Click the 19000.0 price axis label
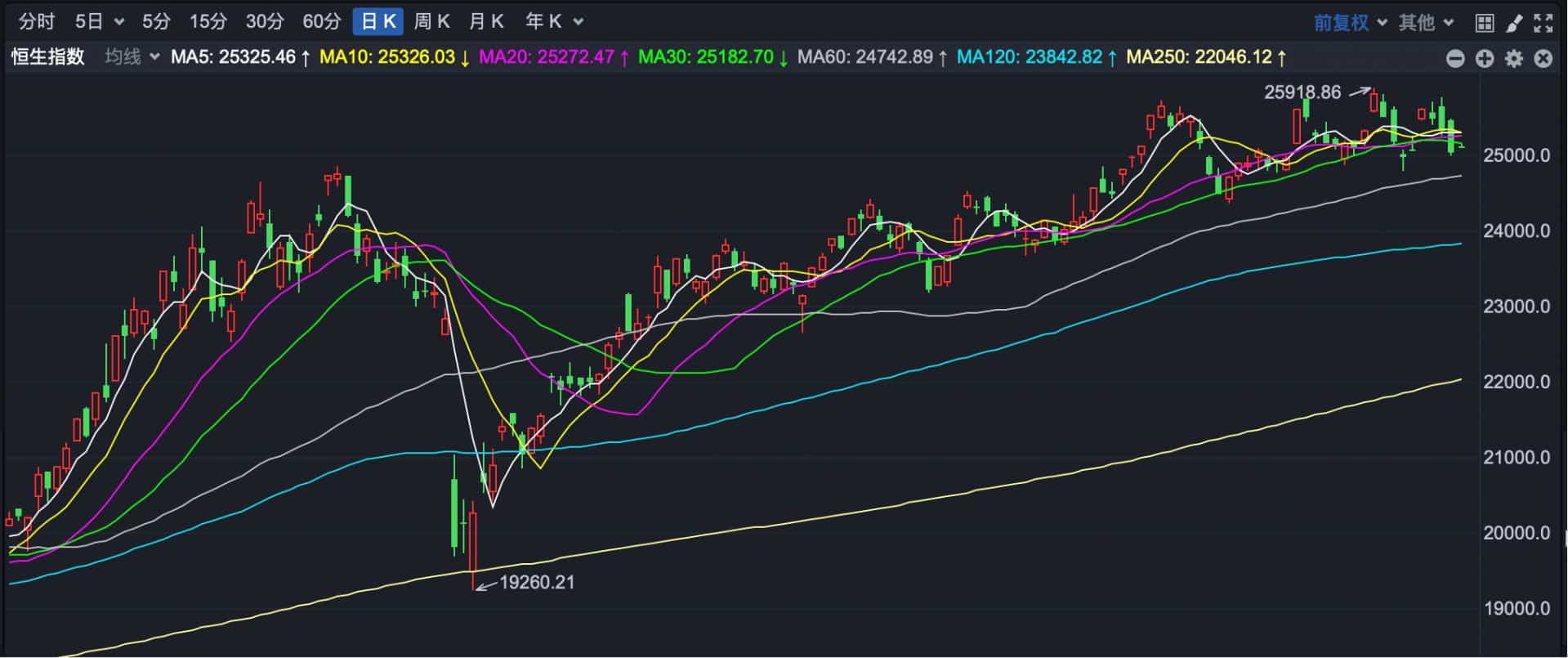 (1517, 609)
